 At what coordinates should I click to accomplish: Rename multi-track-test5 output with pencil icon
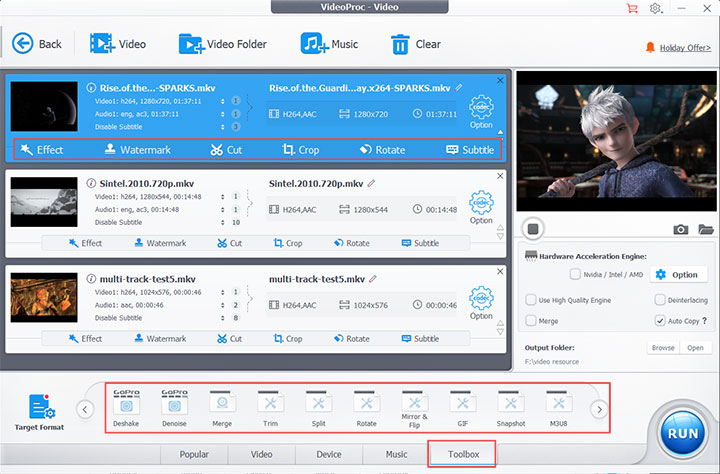[x=373, y=279]
